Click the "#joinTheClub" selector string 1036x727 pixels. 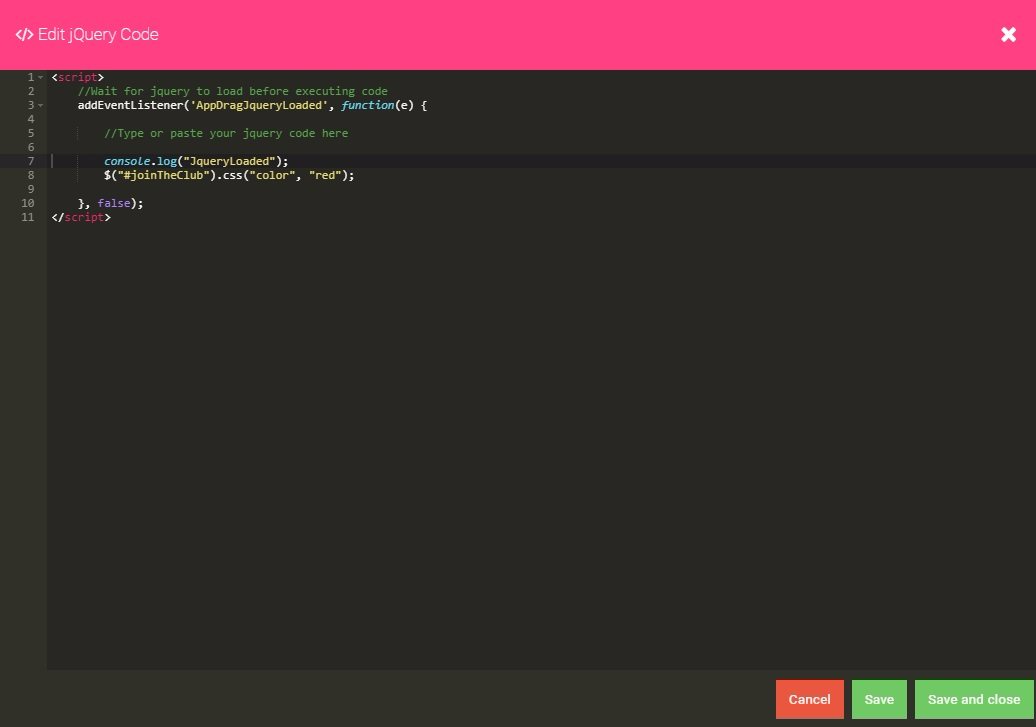(x=163, y=175)
